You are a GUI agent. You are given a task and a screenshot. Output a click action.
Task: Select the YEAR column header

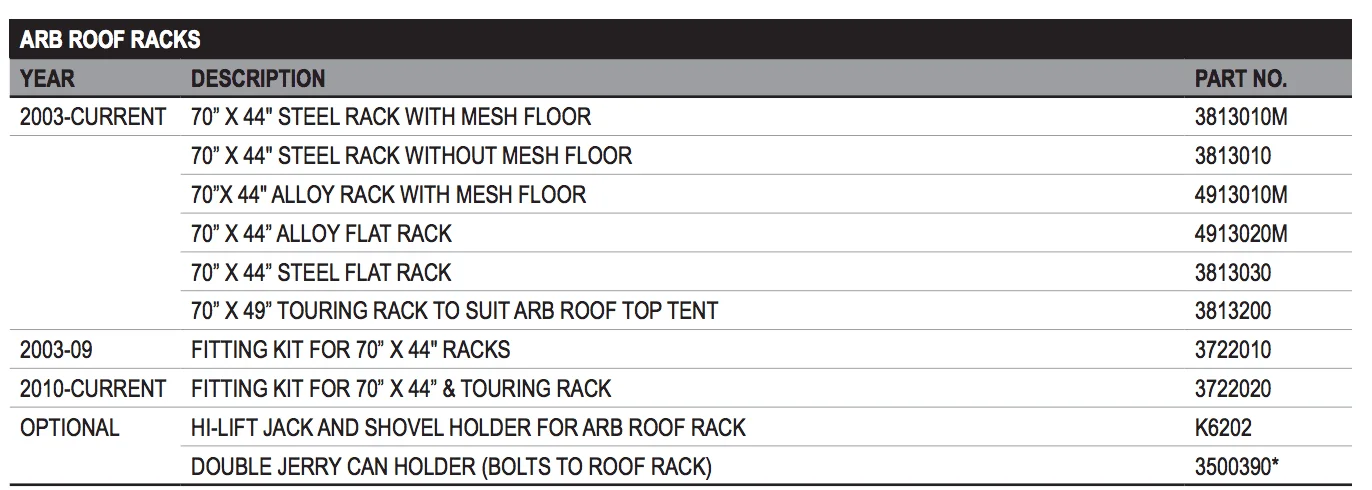click(x=47, y=78)
